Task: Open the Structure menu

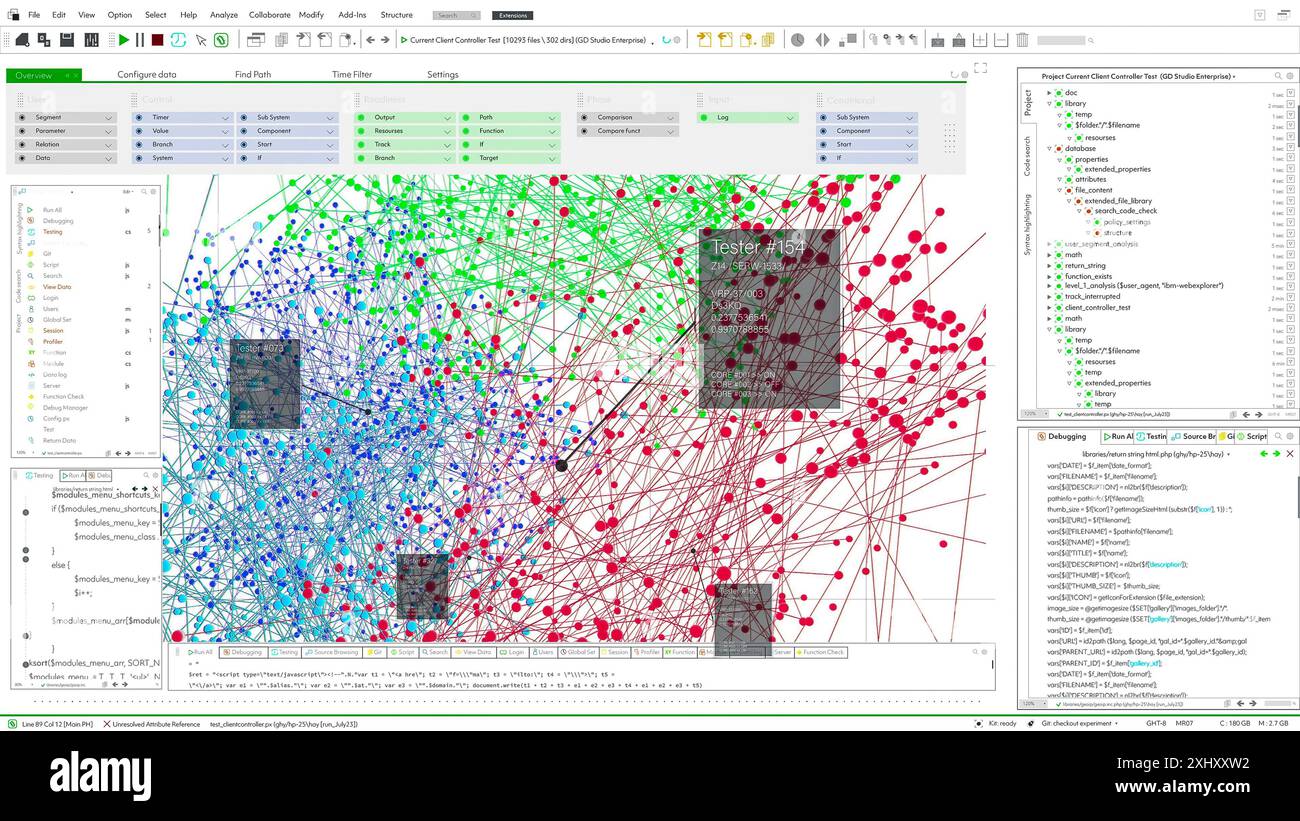Action: (x=396, y=15)
